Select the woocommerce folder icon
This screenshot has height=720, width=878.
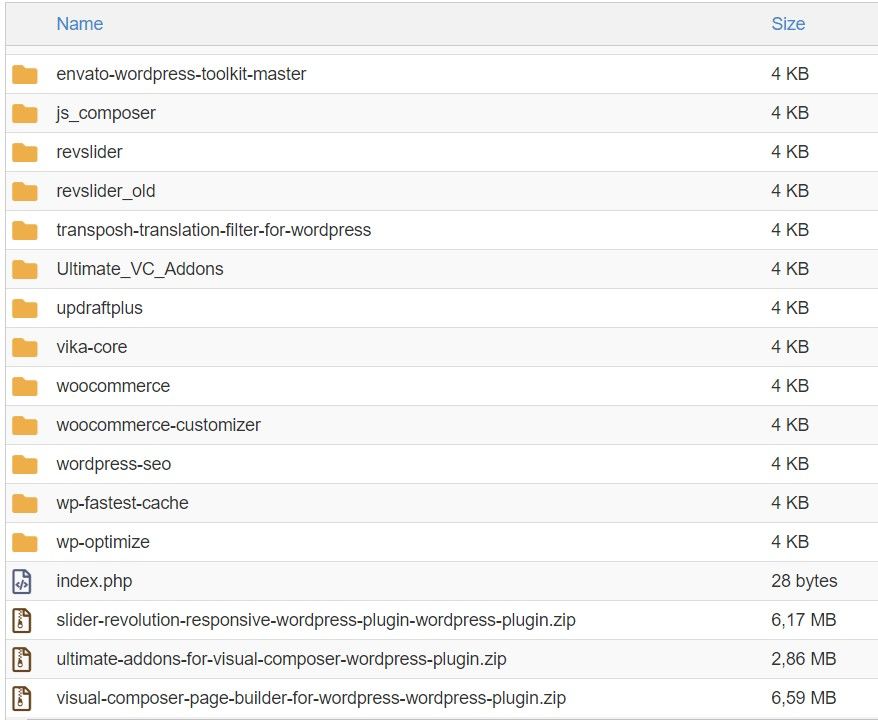25,386
